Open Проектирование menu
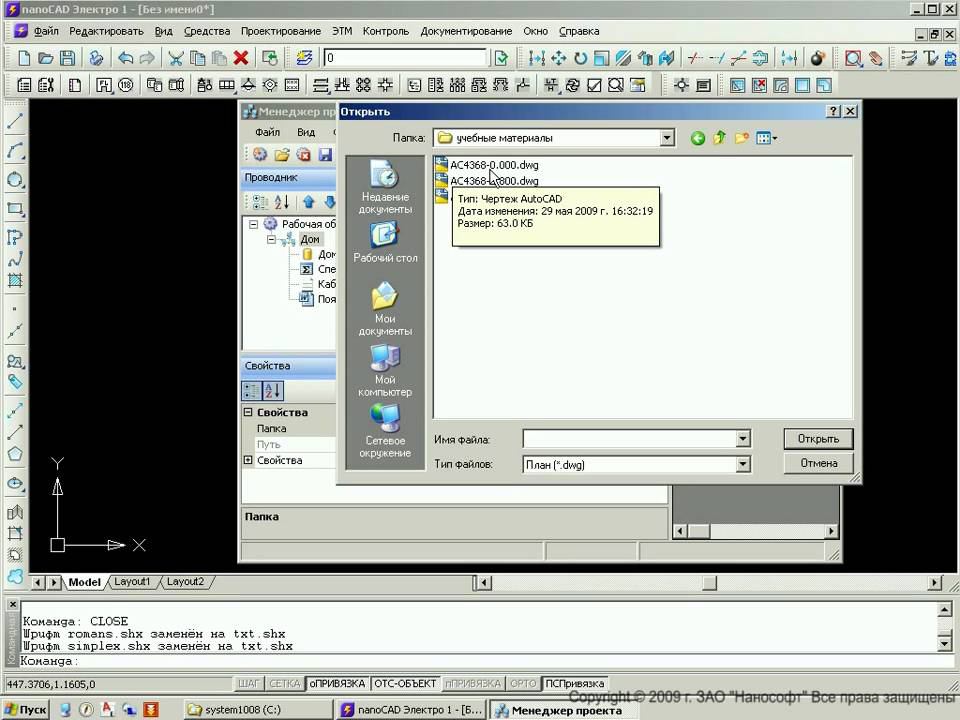Image resolution: width=960 pixels, height=720 pixels. pyautogui.click(x=280, y=31)
